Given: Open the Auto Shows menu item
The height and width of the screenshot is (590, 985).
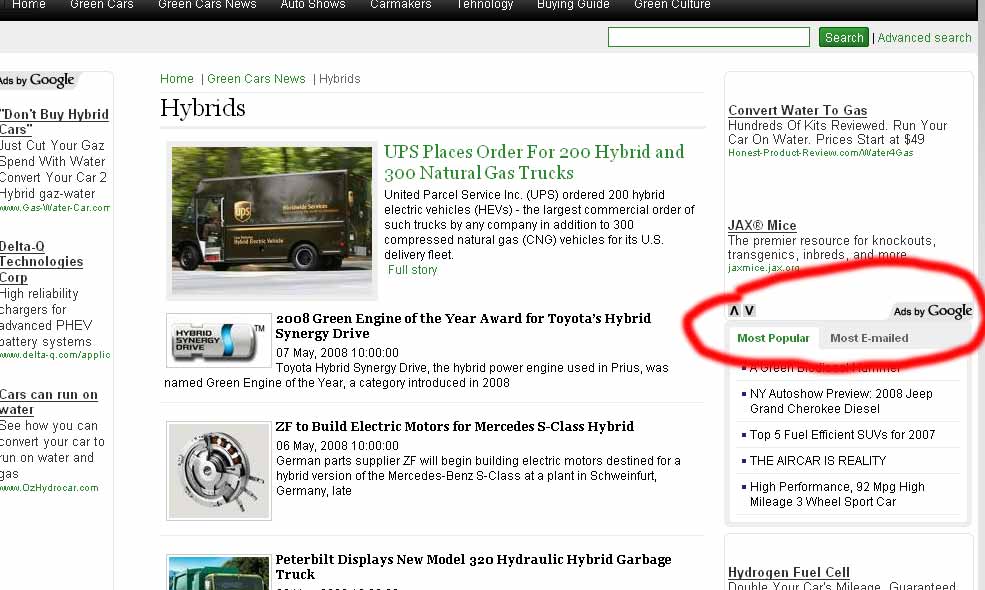Looking at the screenshot, I should click(313, 5).
